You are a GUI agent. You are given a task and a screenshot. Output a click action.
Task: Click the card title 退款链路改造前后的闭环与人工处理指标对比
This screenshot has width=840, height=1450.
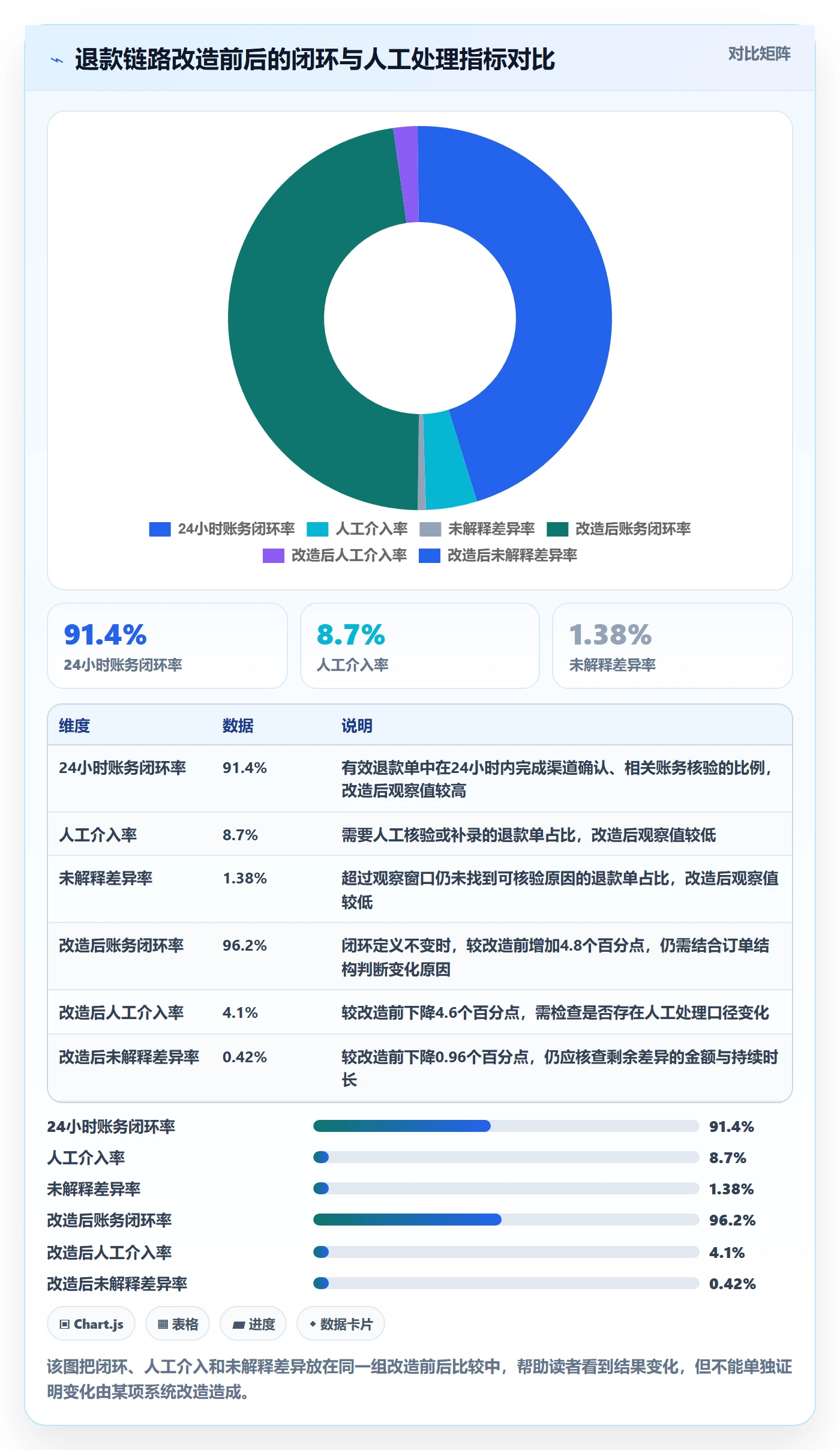click(315, 59)
